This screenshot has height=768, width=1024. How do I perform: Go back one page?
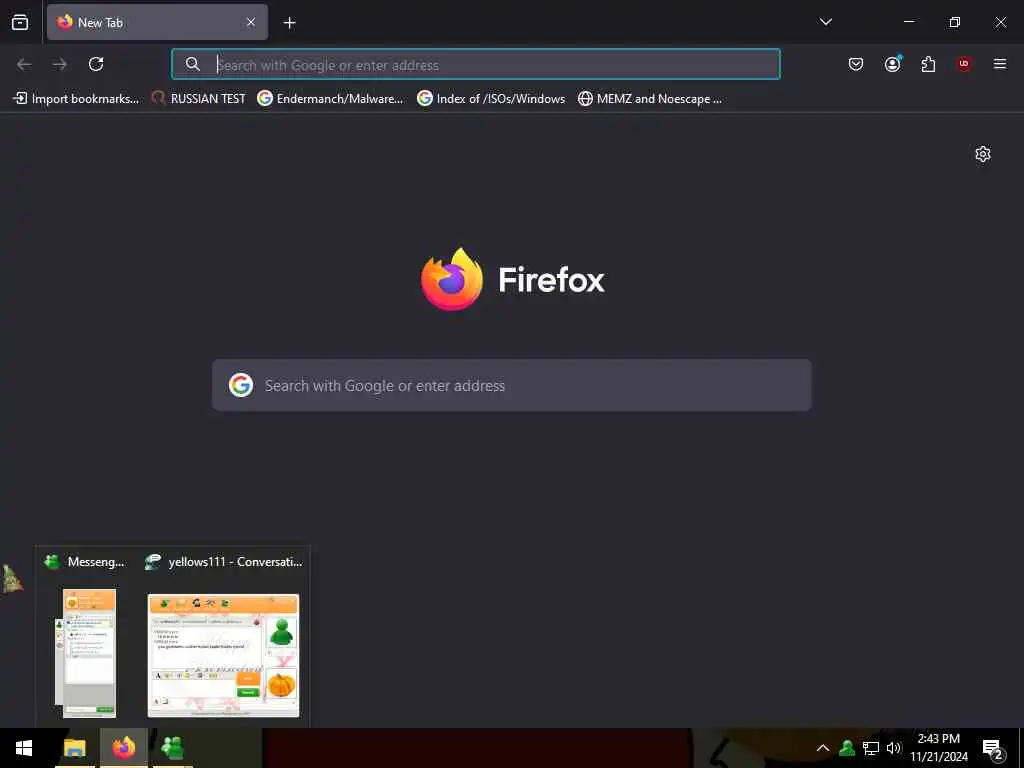point(24,64)
